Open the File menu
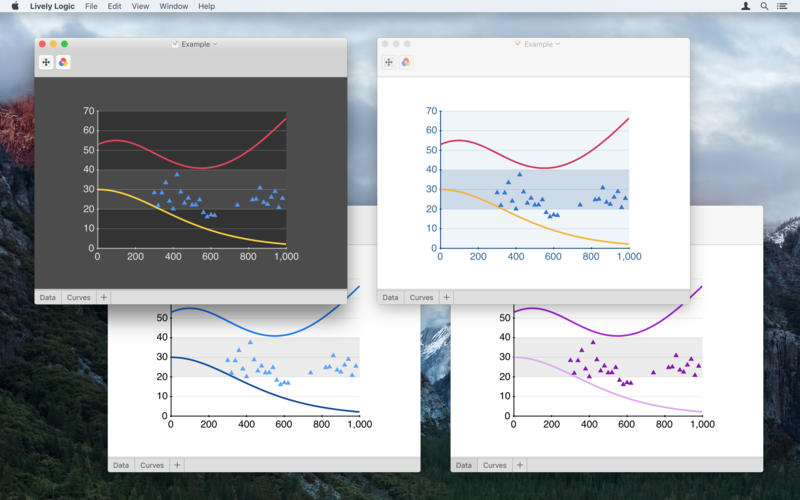Screen dimensions: 800x500 pos(91,6)
